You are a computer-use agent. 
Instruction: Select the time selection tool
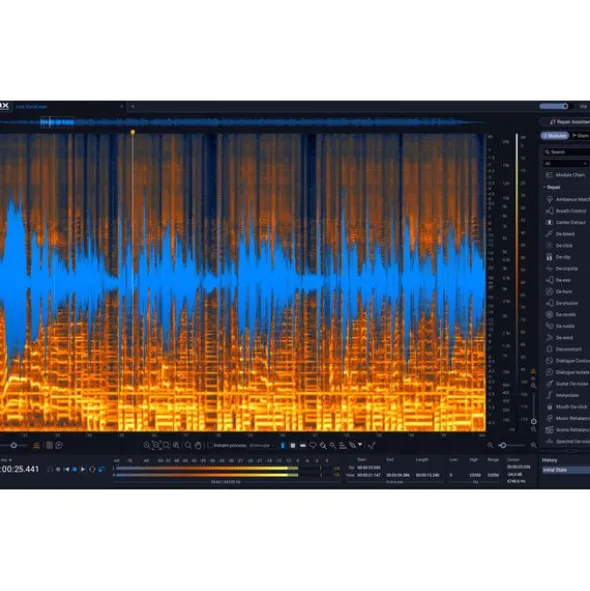click(283, 446)
